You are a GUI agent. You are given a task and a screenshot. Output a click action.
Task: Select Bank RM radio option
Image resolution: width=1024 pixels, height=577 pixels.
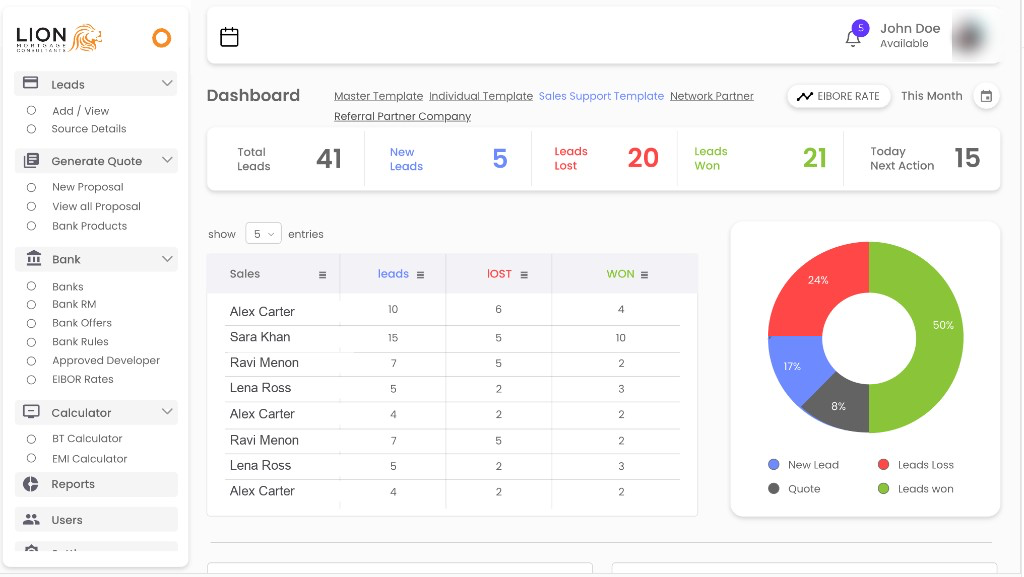pos(31,304)
